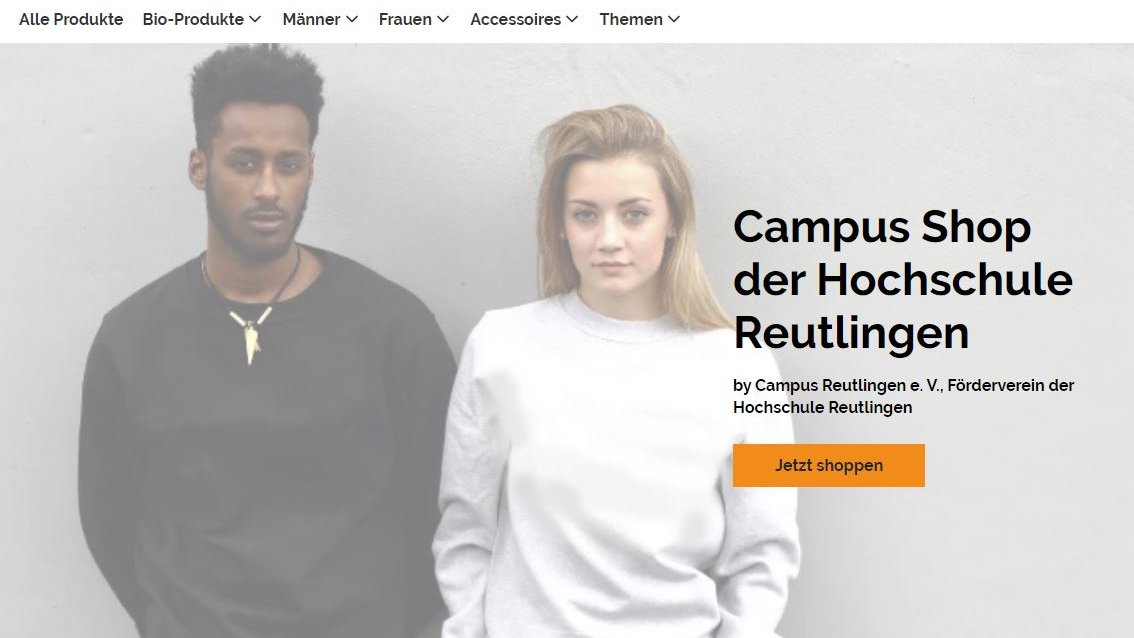Click the chevron arrow beside Männer
Image resolution: width=1134 pixels, height=638 pixels.
pos(352,20)
